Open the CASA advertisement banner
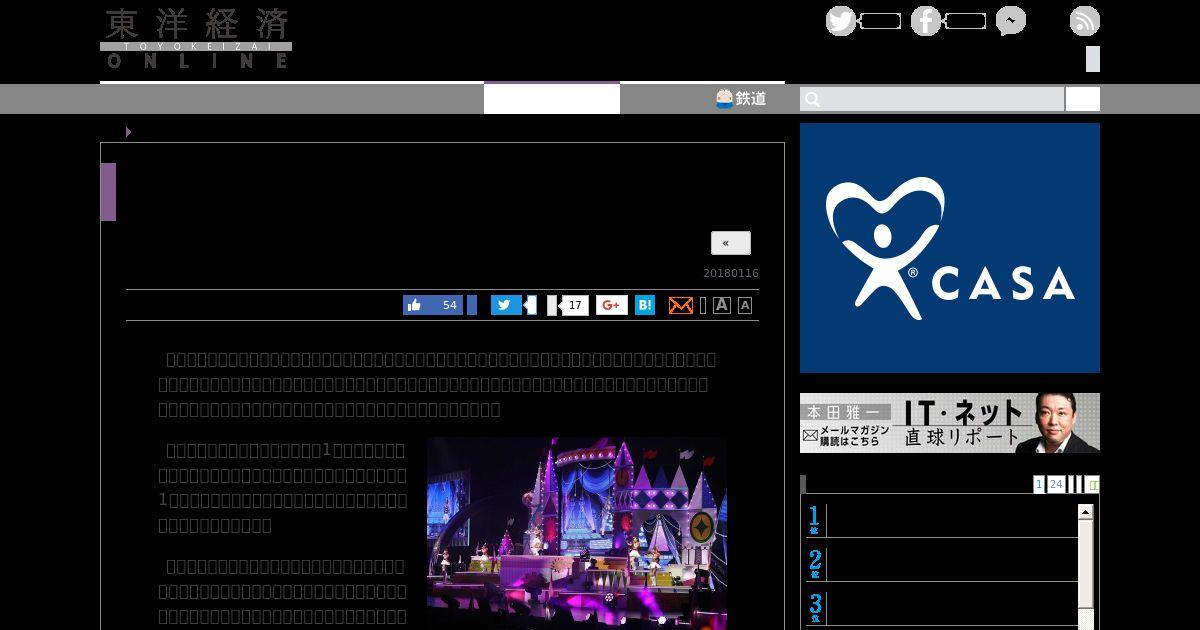Screen dimensions: 1200x630 point(950,248)
